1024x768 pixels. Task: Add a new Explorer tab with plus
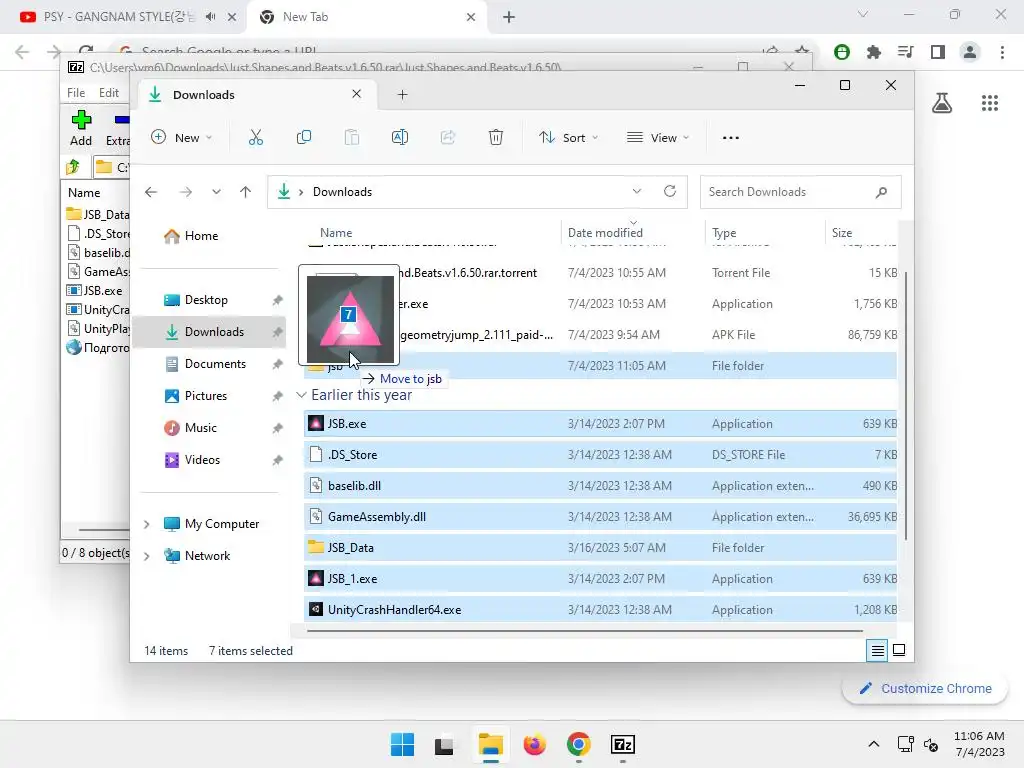(x=402, y=95)
